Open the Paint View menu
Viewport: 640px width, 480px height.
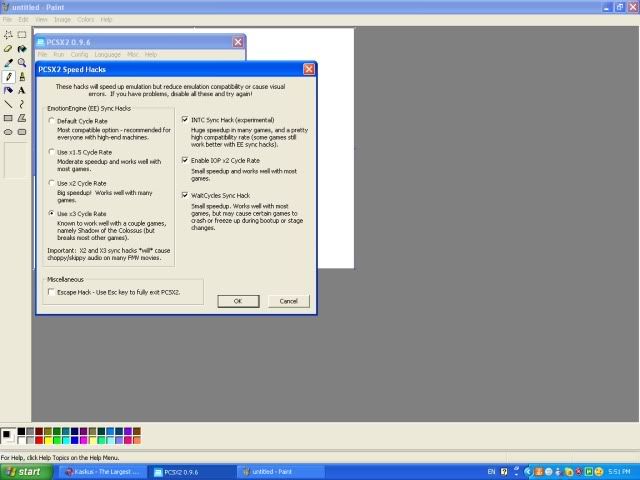click(41, 20)
